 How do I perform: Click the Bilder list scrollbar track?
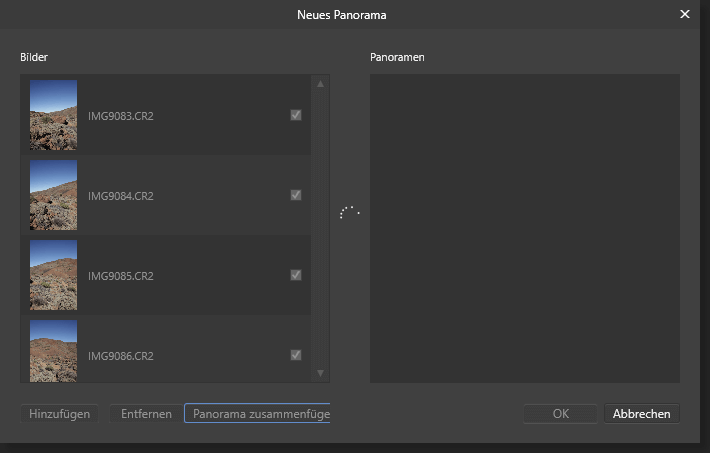click(x=321, y=228)
